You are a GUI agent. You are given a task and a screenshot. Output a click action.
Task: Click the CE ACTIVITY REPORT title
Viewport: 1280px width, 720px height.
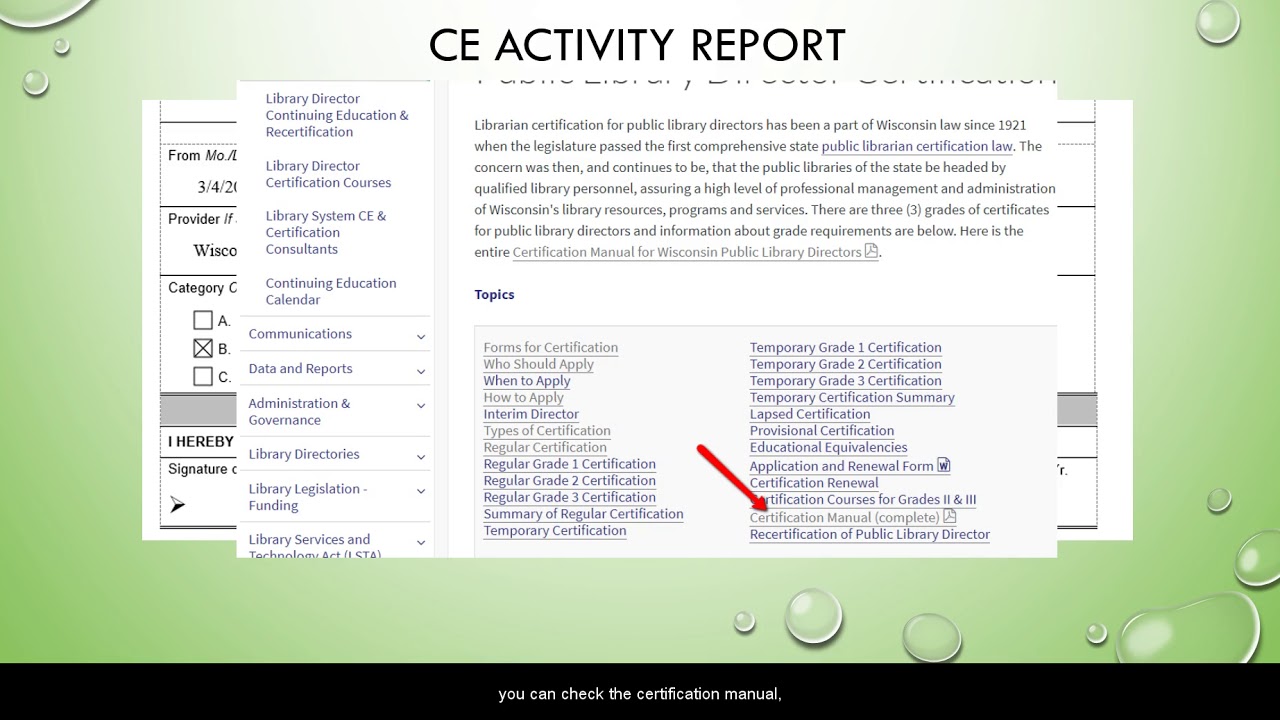[x=637, y=45]
